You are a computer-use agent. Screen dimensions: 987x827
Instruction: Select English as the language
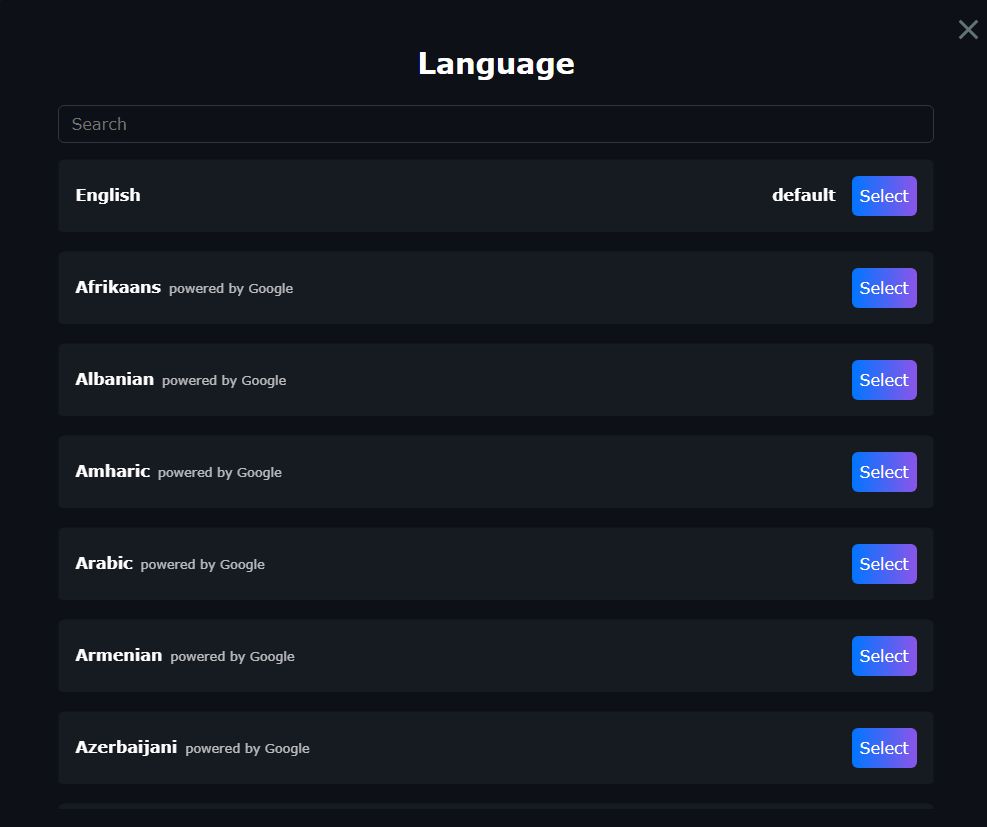(884, 196)
